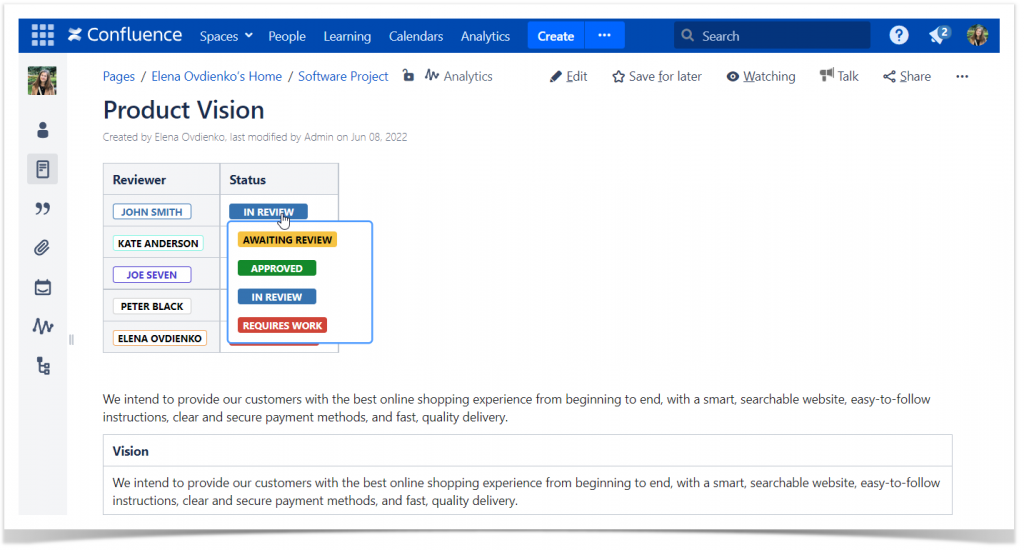This screenshot has height=550, width=1024.
Task: Select APPROVED status option
Action: point(277,268)
